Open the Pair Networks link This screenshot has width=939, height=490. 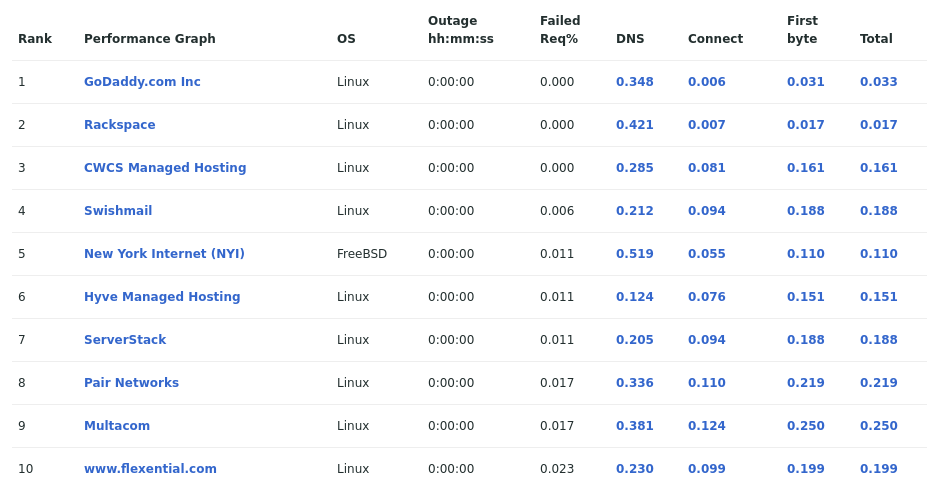(x=131, y=383)
